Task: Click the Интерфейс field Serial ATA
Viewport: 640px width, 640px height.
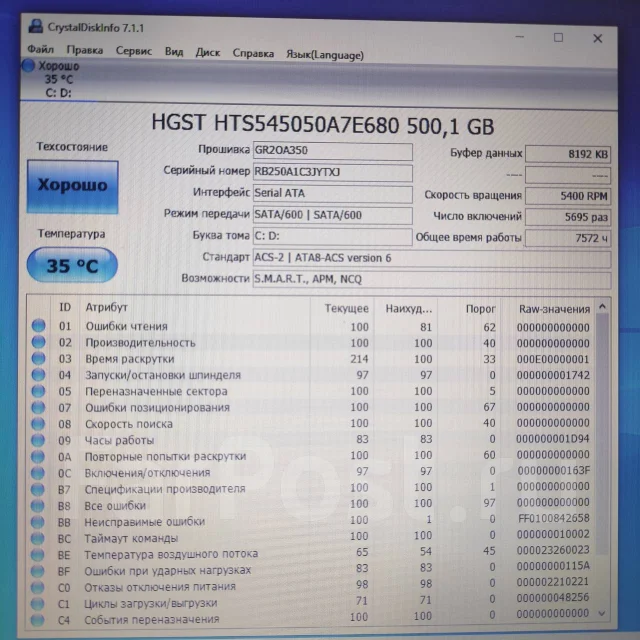Action: 332,194
